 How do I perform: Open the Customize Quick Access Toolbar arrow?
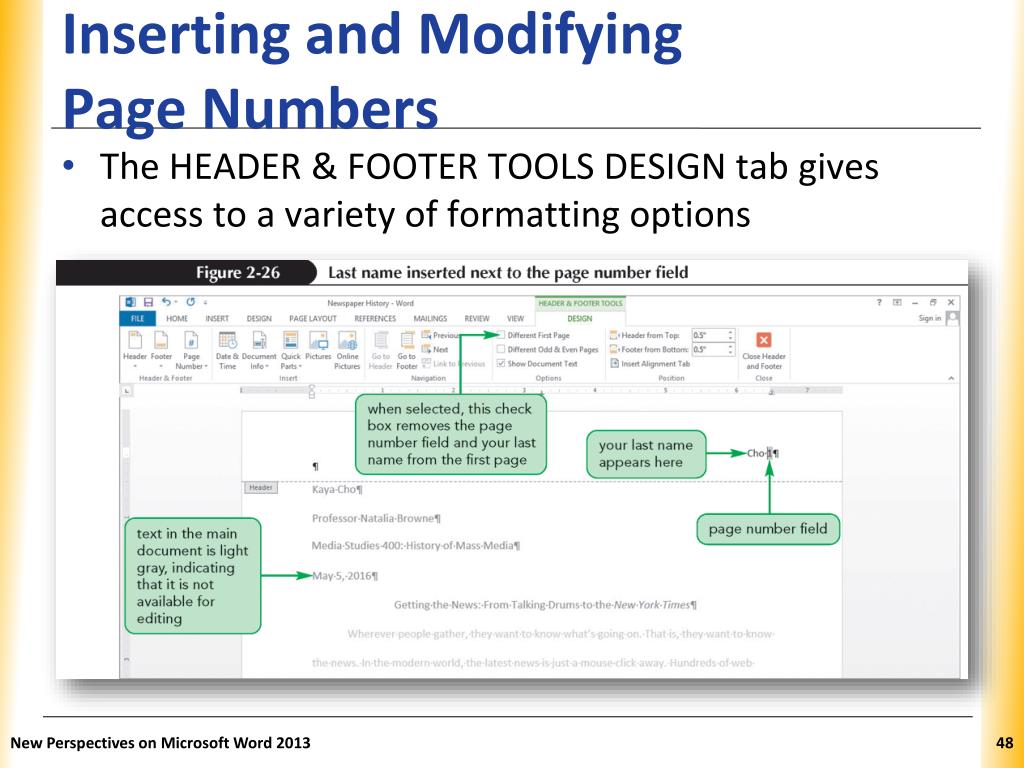[x=205, y=302]
